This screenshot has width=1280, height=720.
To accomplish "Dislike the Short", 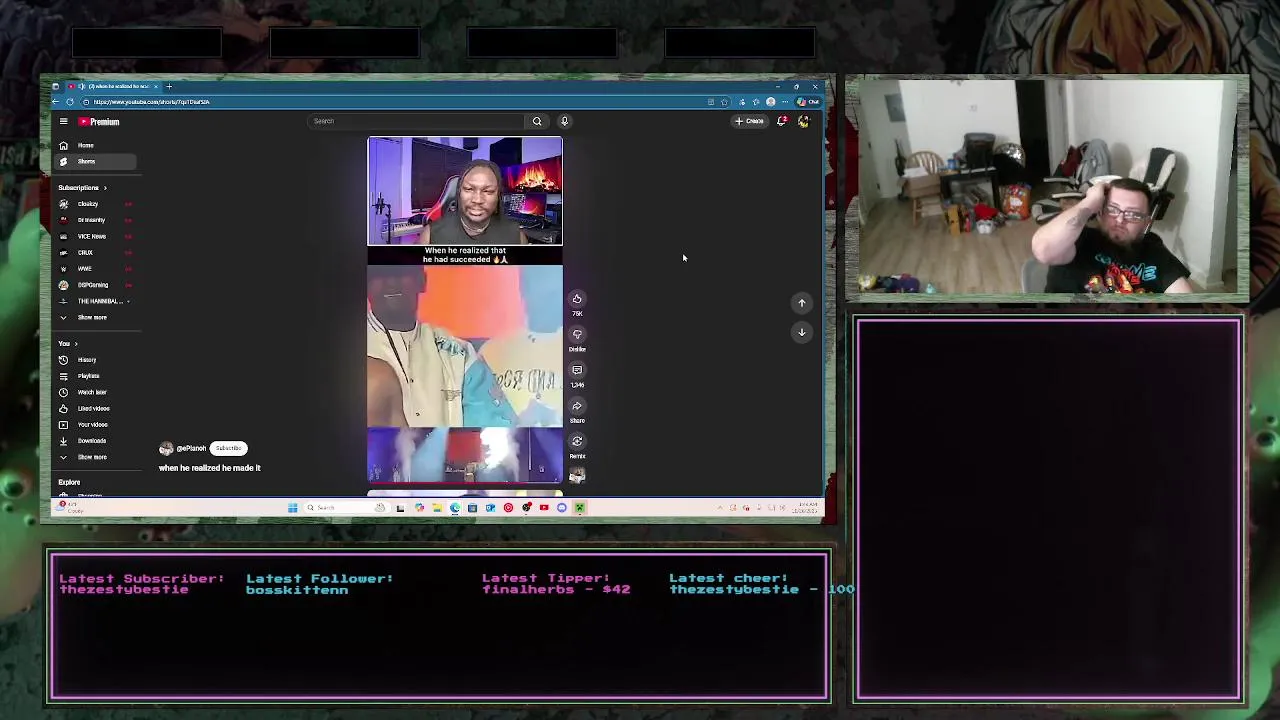I will [577, 335].
